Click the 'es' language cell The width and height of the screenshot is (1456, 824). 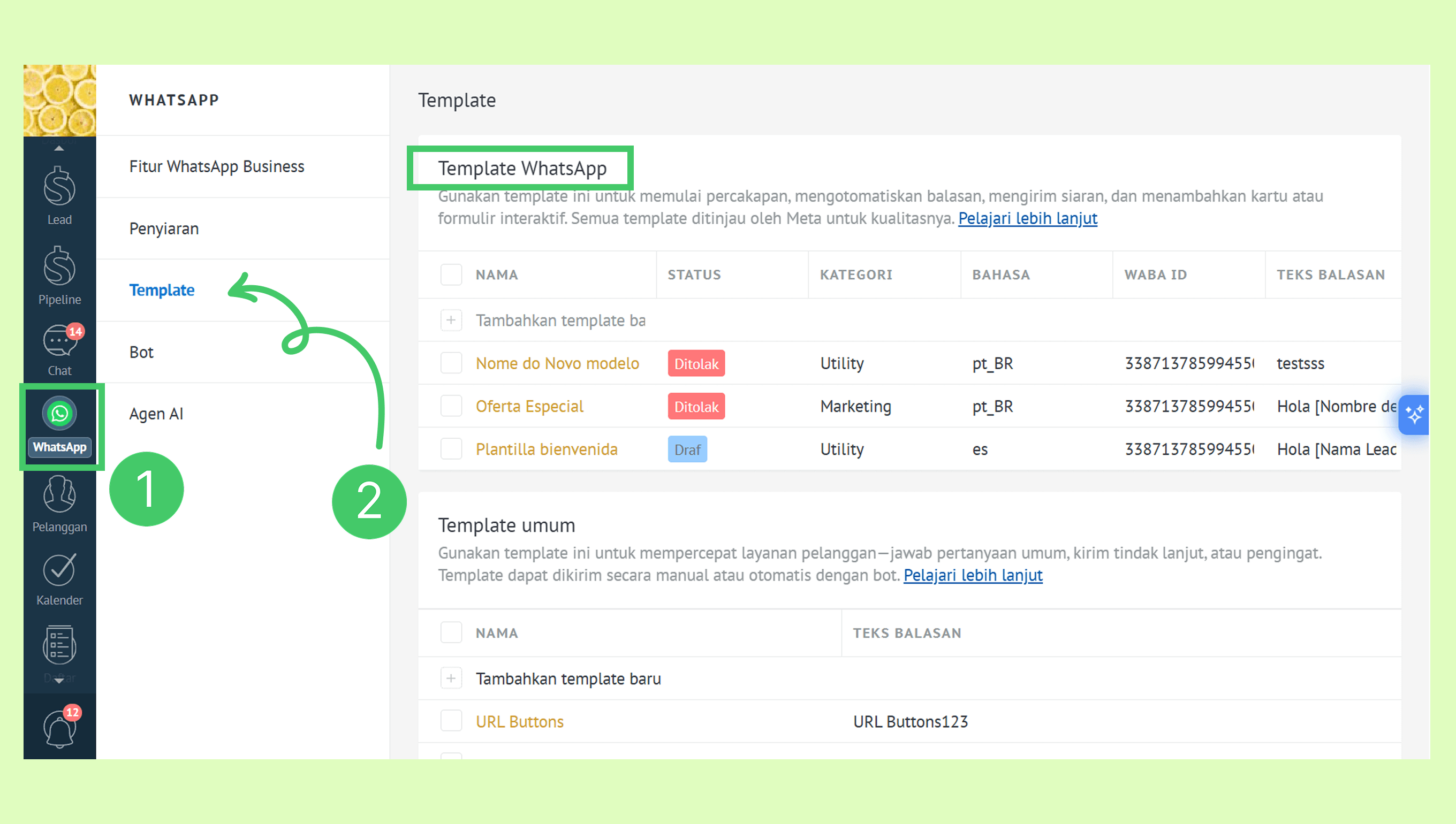[x=980, y=449]
